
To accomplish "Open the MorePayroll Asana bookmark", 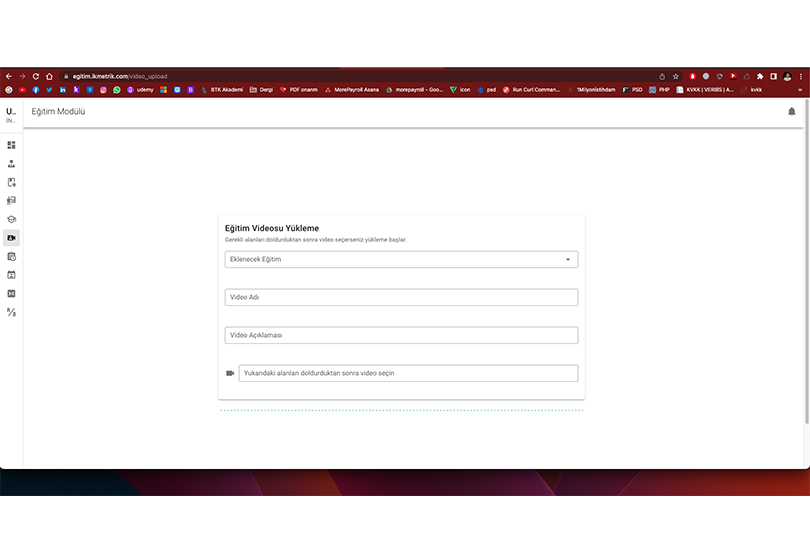I will (x=352, y=90).
